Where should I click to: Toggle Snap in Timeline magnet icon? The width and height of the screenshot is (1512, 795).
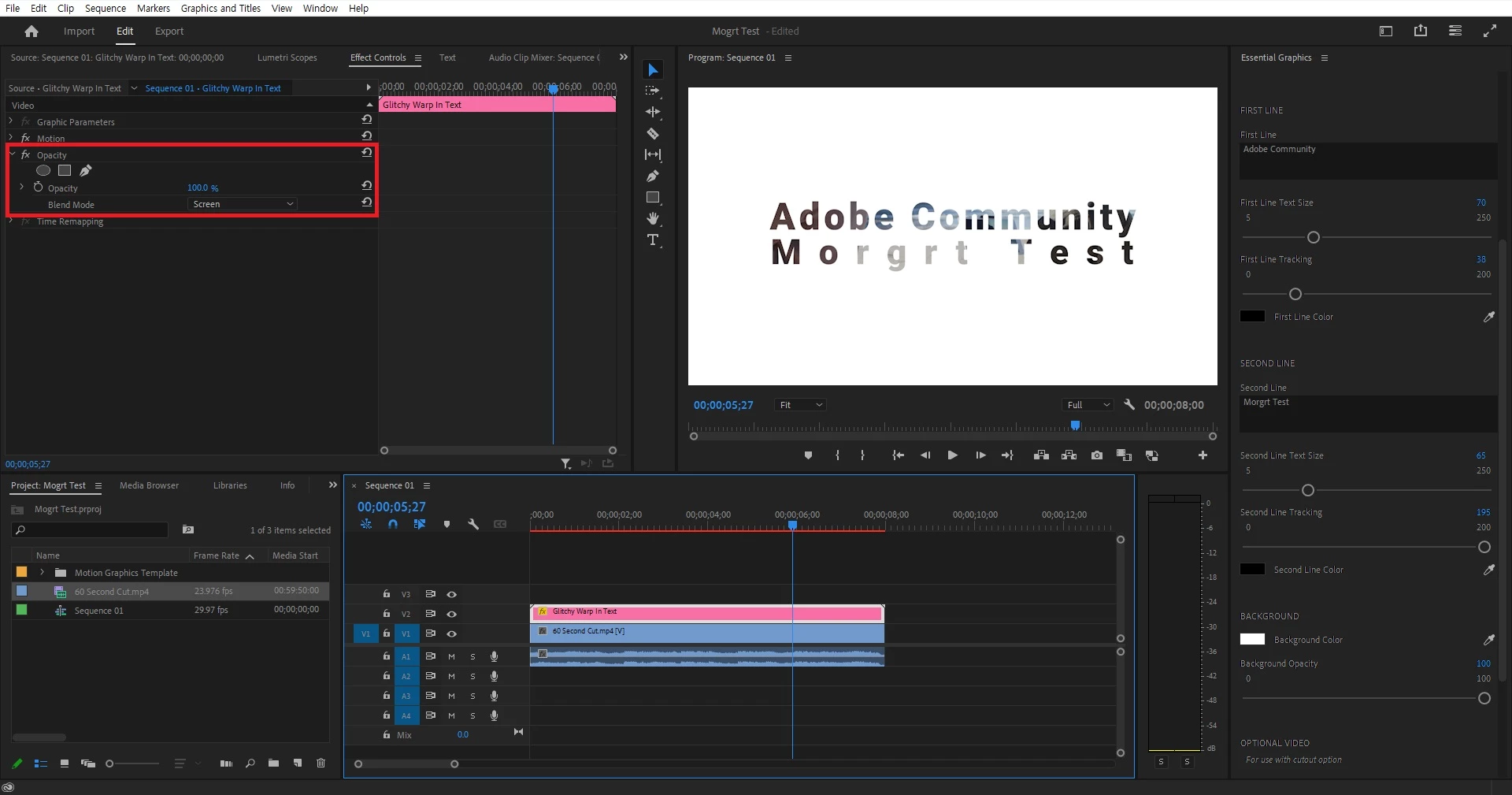tap(393, 524)
